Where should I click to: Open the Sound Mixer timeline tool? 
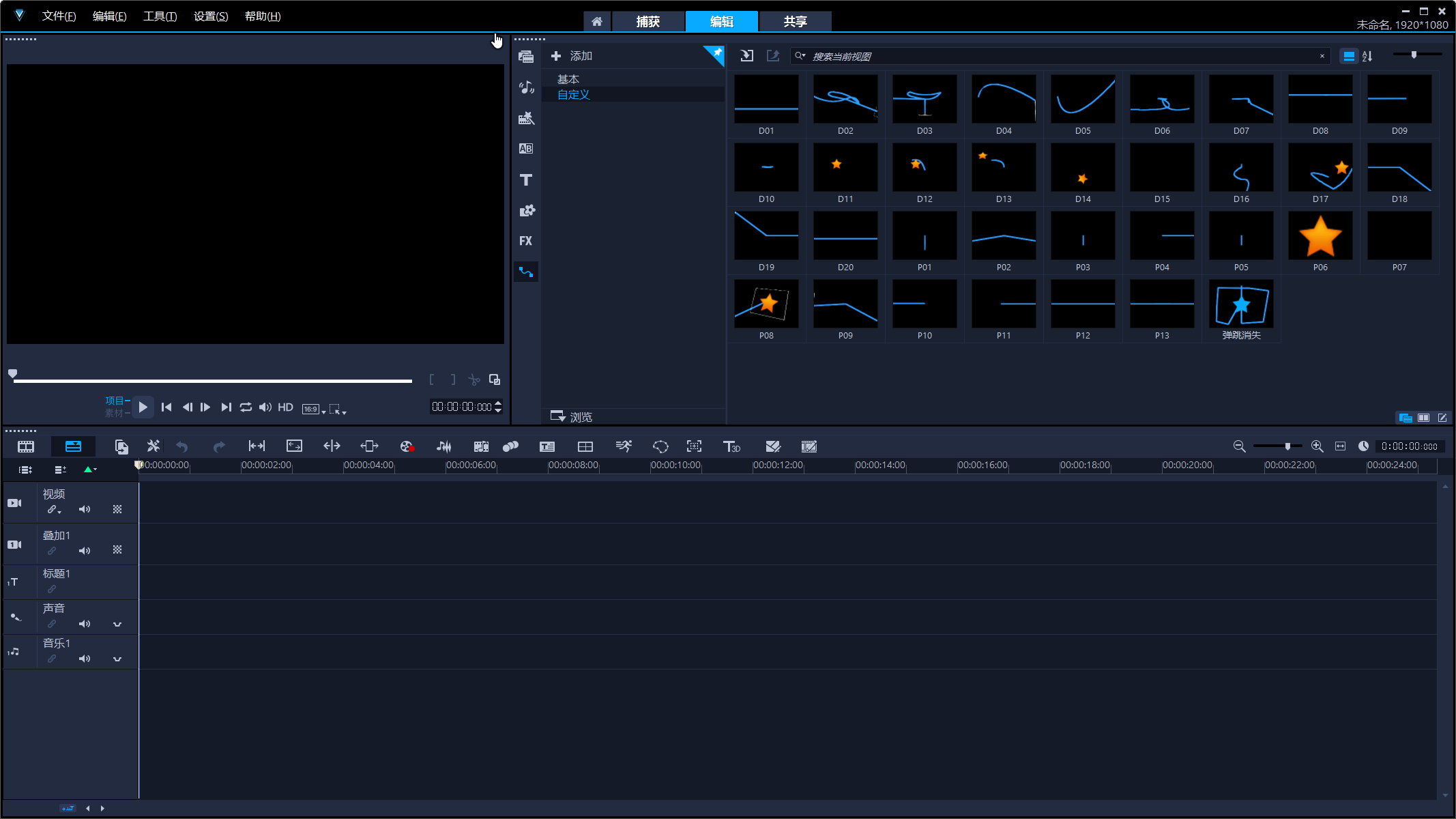point(443,446)
